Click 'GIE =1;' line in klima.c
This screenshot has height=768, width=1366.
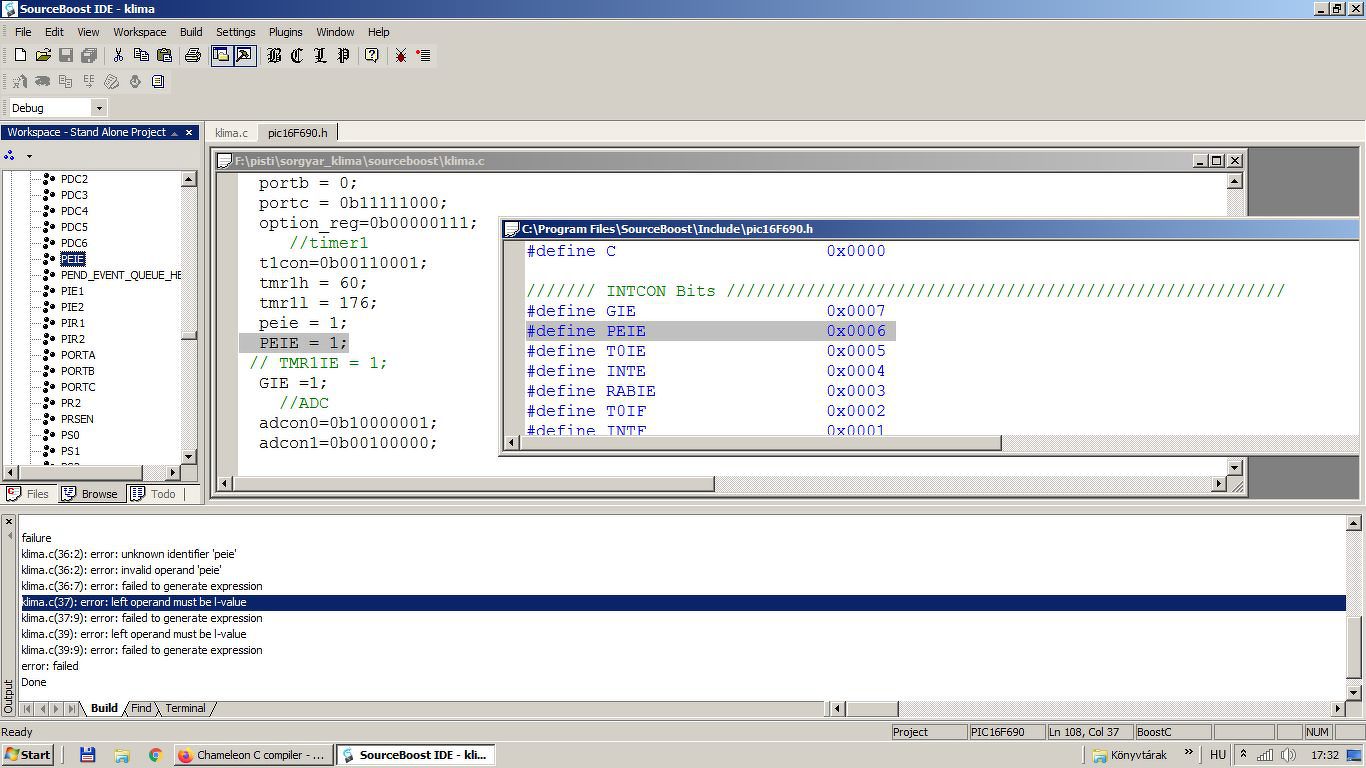pyautogui.click(x=293, y=383)
